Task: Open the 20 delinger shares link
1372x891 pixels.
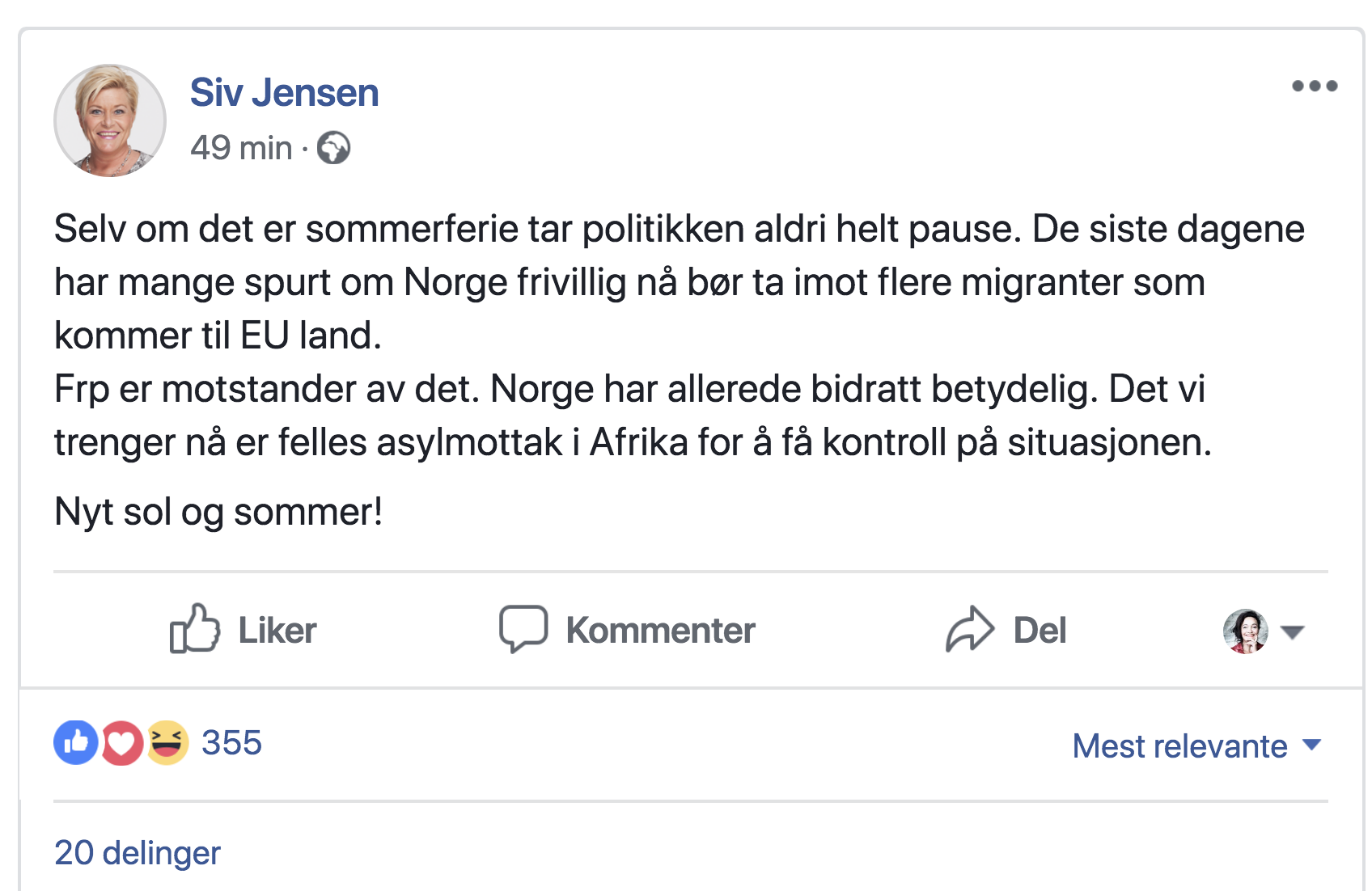Action: 138,852
